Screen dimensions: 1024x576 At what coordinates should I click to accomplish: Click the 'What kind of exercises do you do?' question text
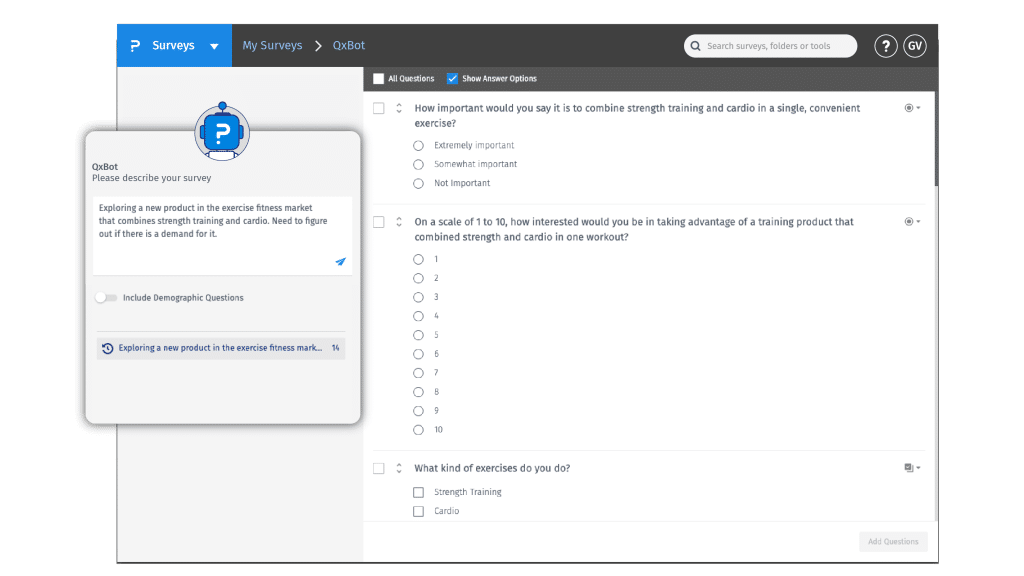point(492,468)
